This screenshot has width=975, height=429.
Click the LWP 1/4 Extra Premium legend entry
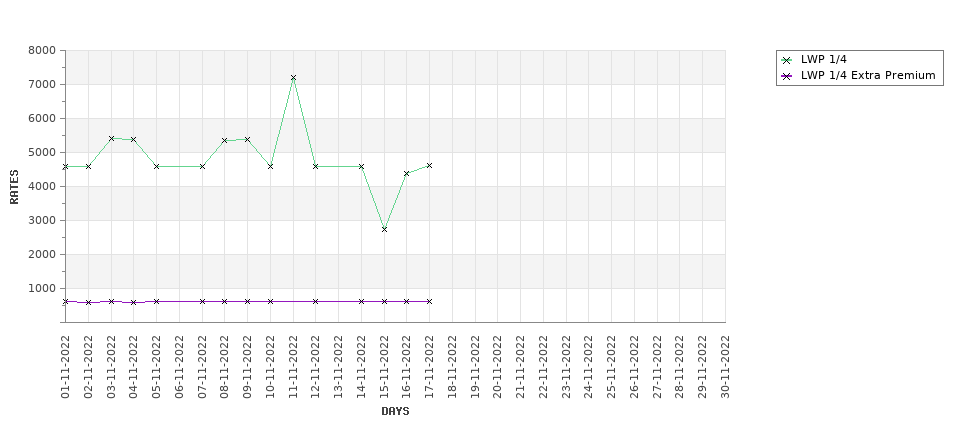point(858,76)
